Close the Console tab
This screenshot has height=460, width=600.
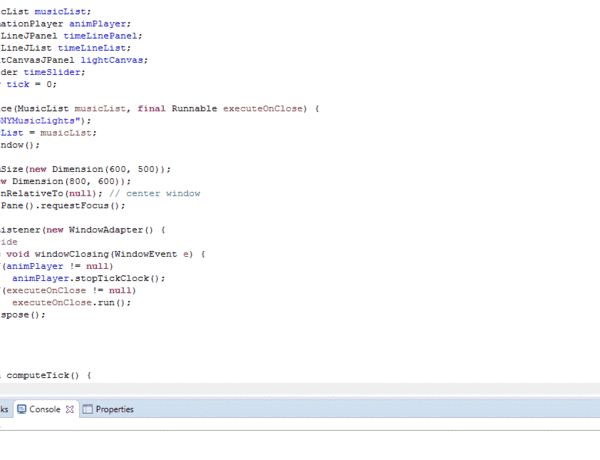pos(70,409)
